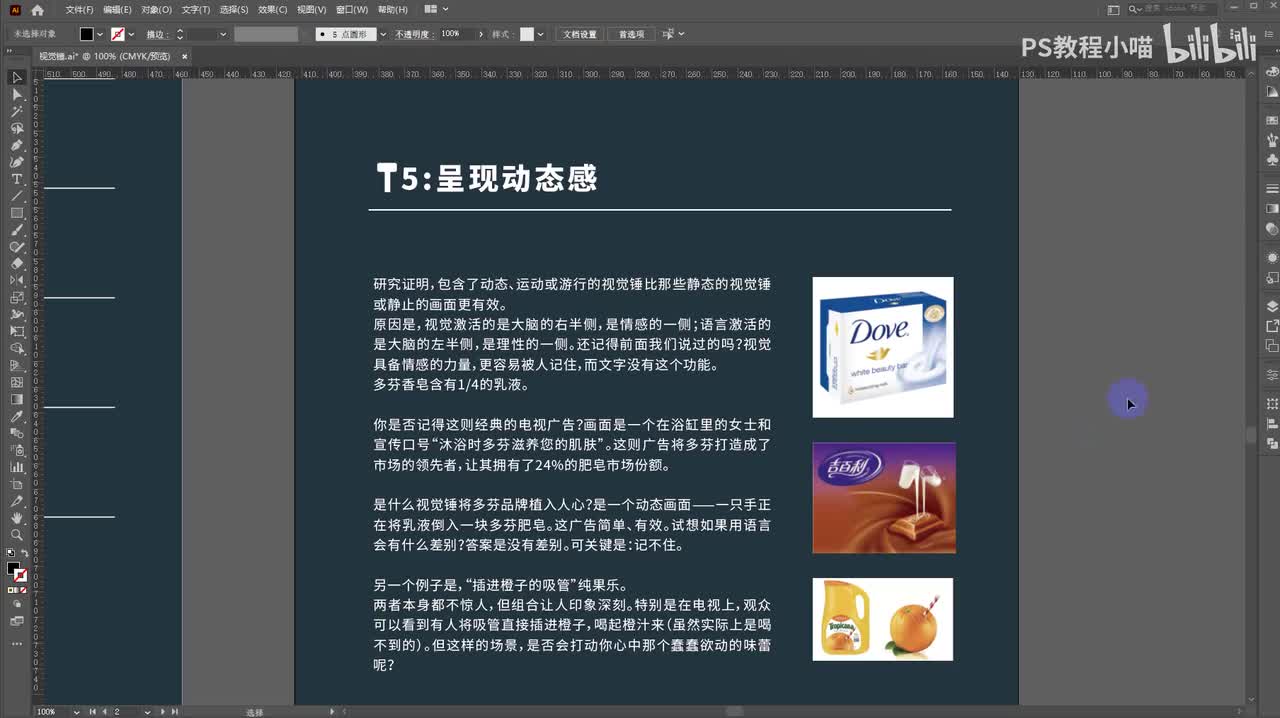Image resolution: width=1280 pixels, height=718 pixels.
Task: Select the Curvature tool
Action: [17, 162]
